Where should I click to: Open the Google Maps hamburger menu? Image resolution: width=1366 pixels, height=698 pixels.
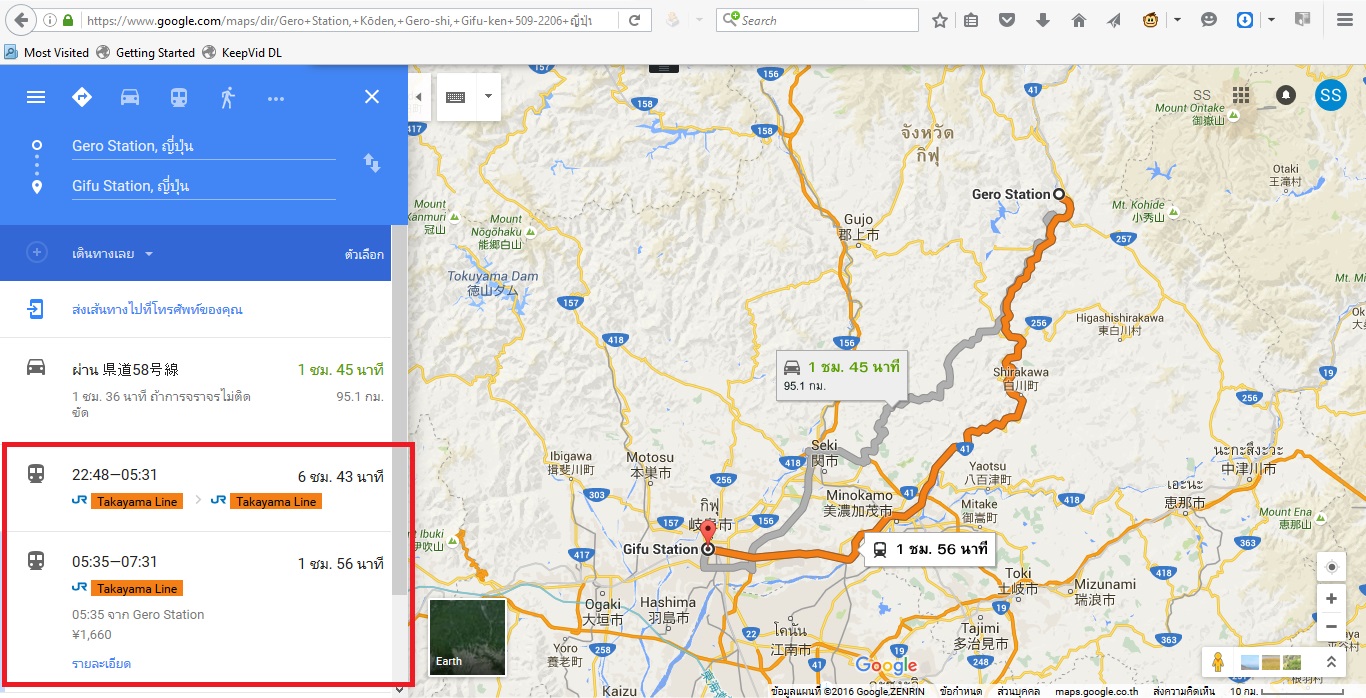coord(36,97)
